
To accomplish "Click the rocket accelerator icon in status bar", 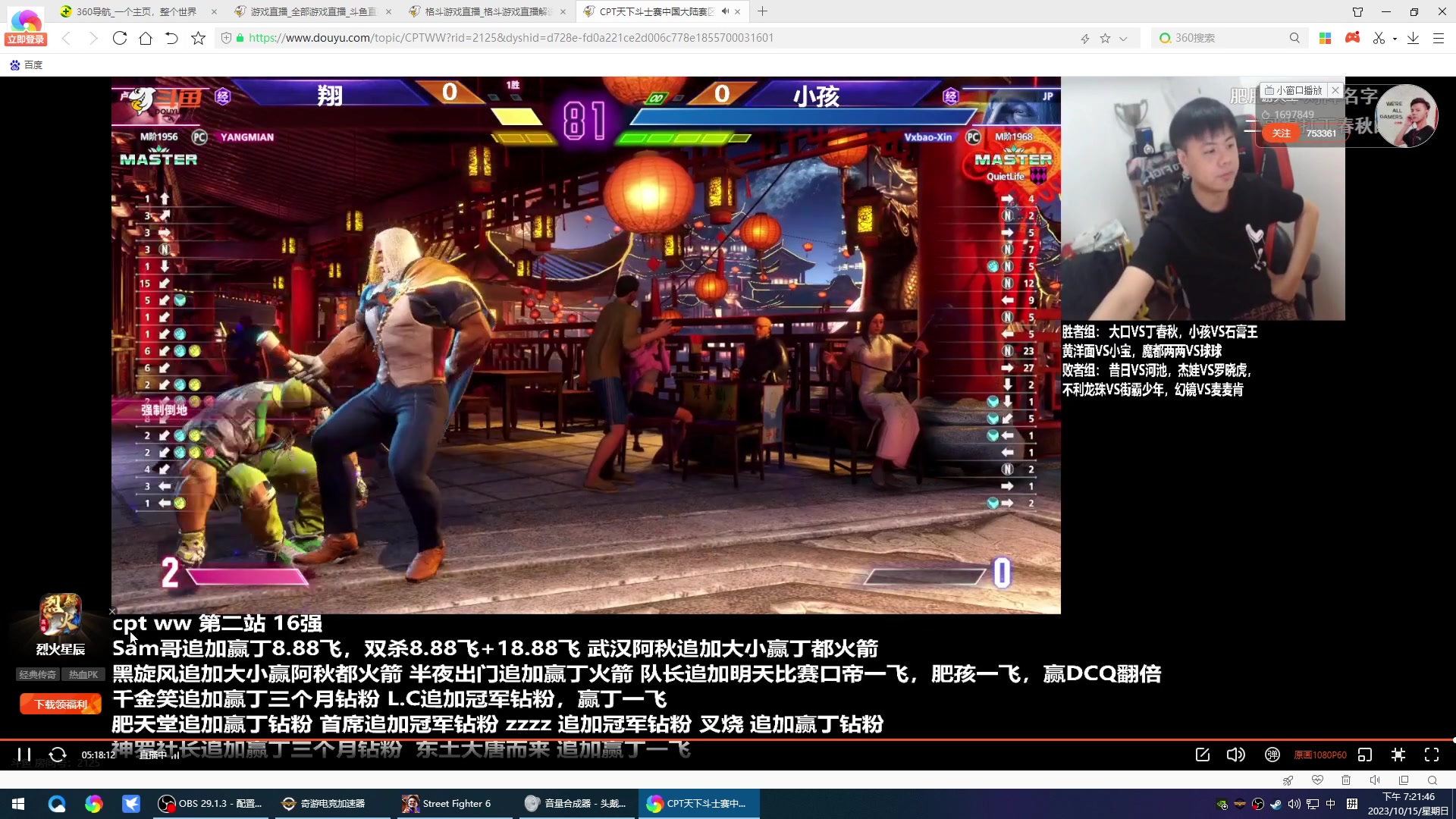I will (x=1288, y=780).
